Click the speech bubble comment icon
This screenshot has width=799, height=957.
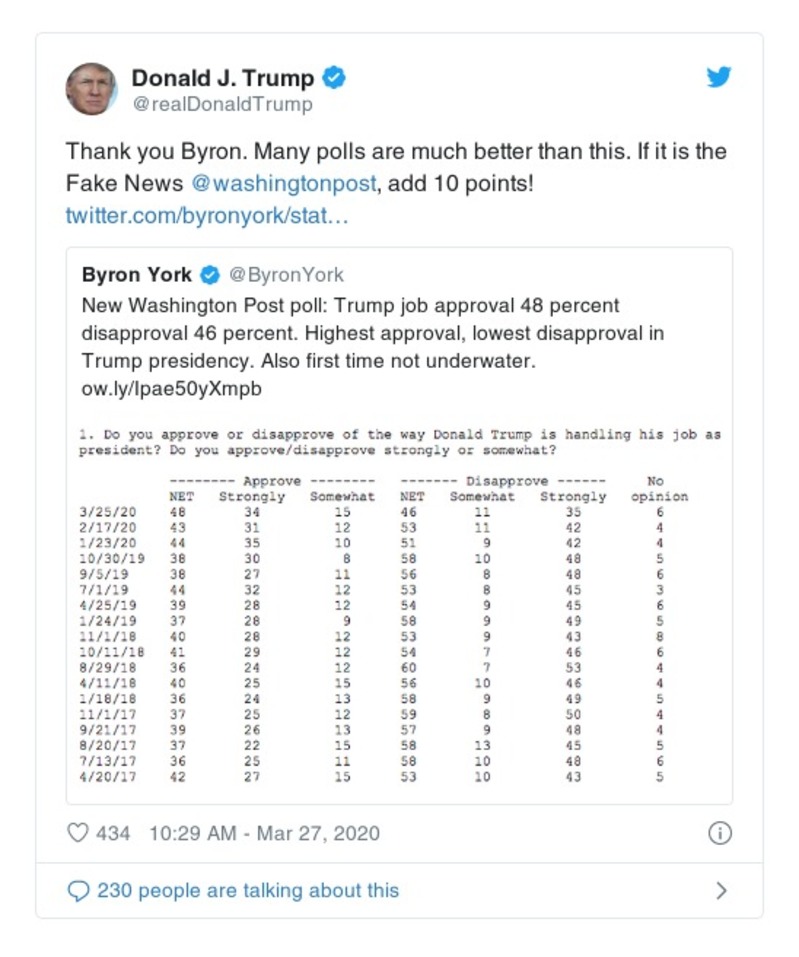(78, 889)
